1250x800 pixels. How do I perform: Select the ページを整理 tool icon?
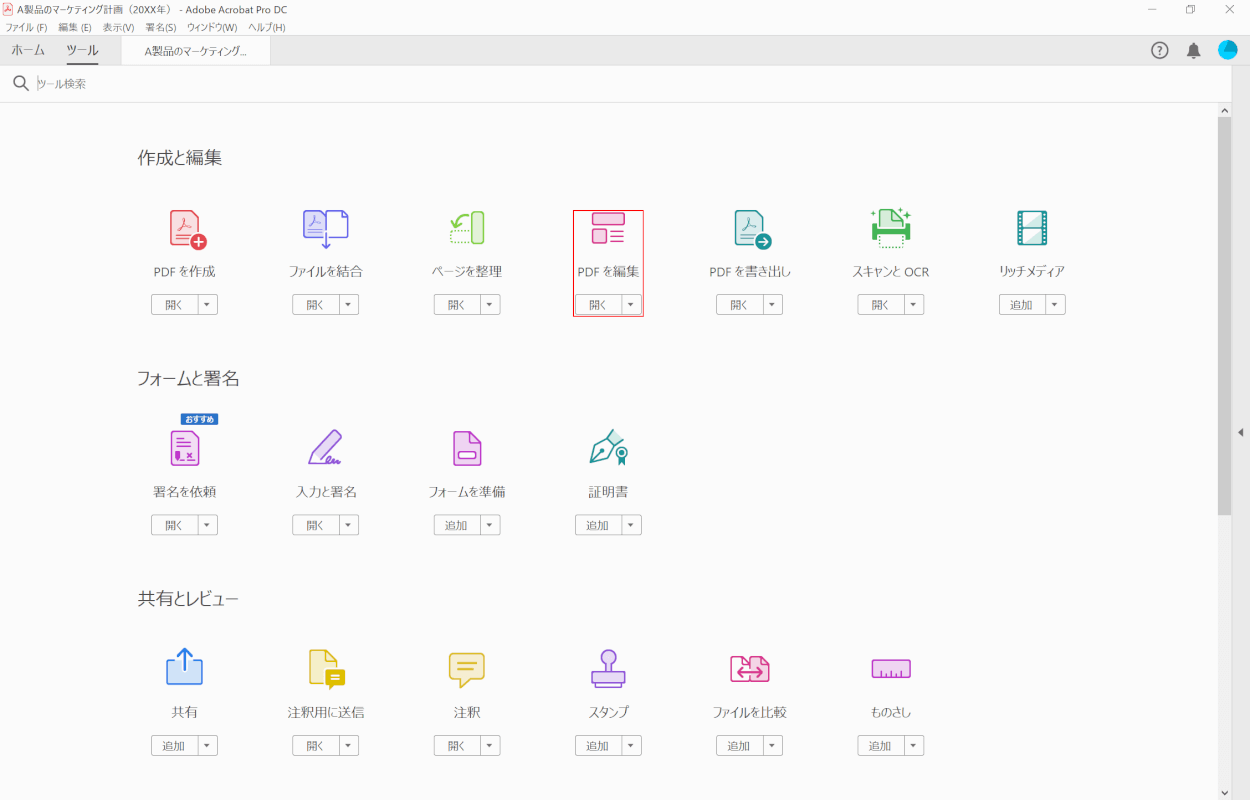coord(466,228)
